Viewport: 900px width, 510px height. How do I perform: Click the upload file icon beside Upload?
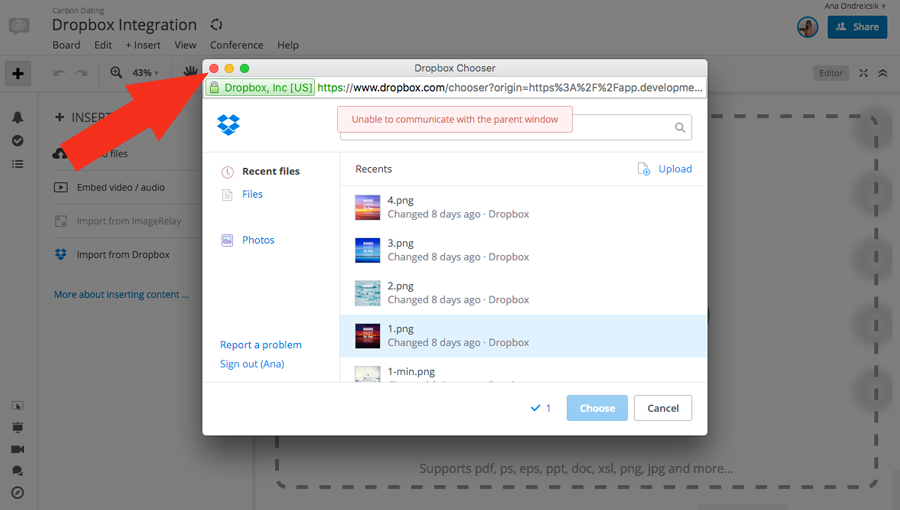643,169
